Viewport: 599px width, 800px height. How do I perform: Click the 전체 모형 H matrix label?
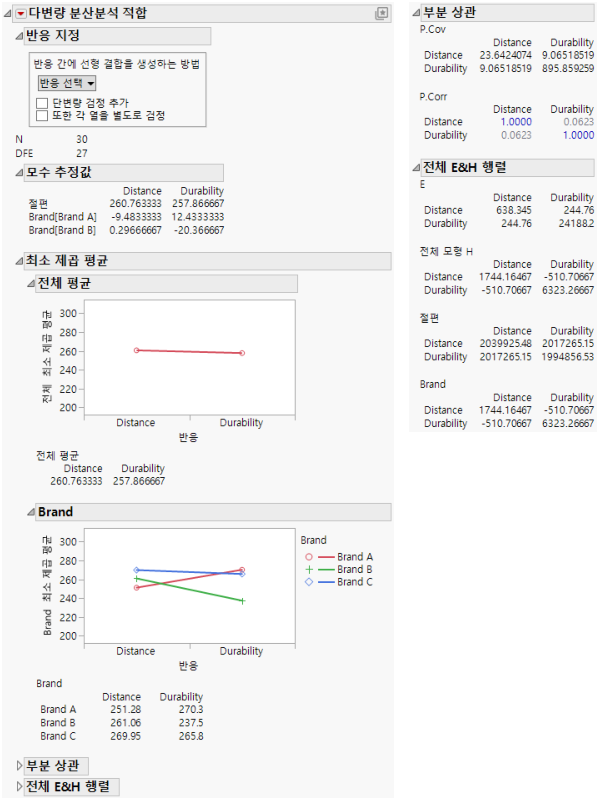tap(446, 252)
